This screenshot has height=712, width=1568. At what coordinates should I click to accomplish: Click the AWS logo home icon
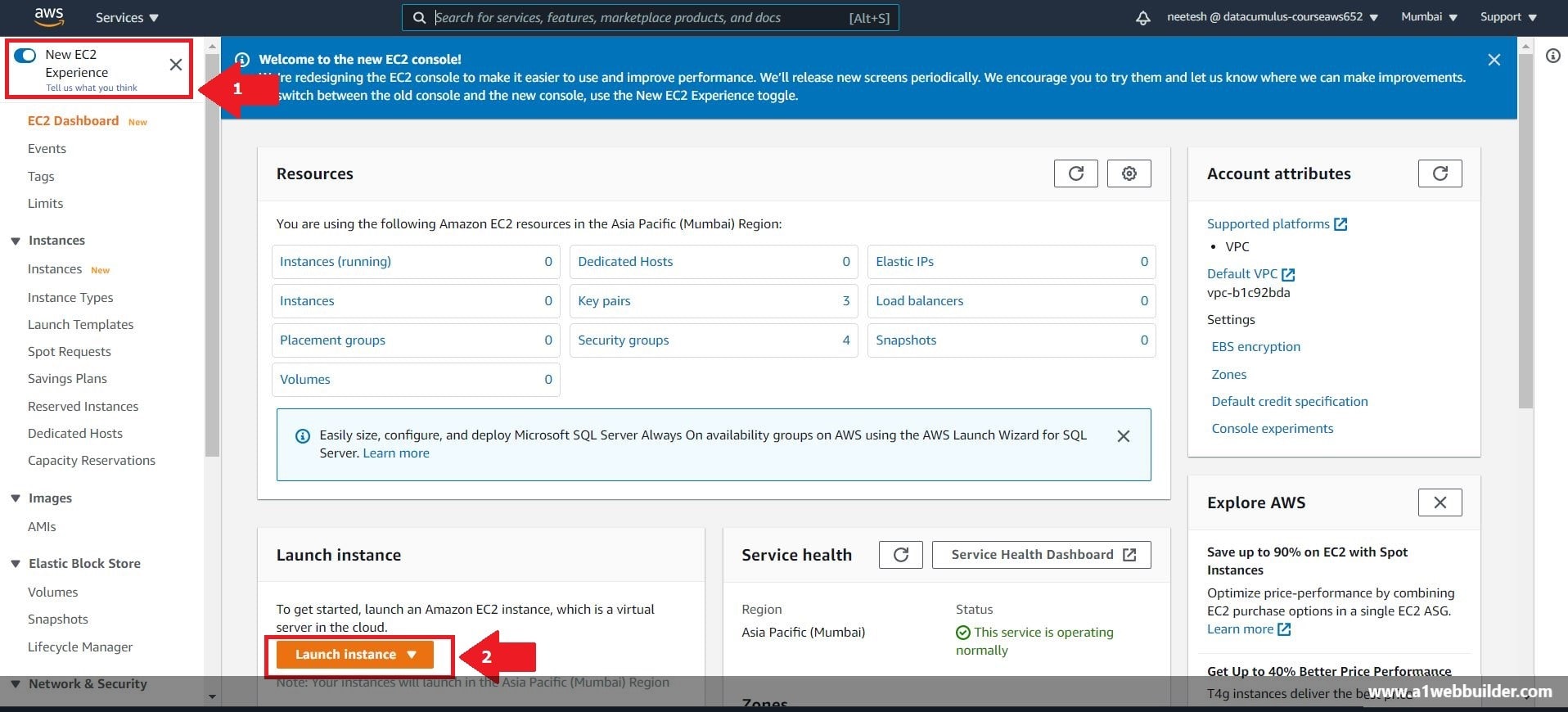click(x=49, y=16)
